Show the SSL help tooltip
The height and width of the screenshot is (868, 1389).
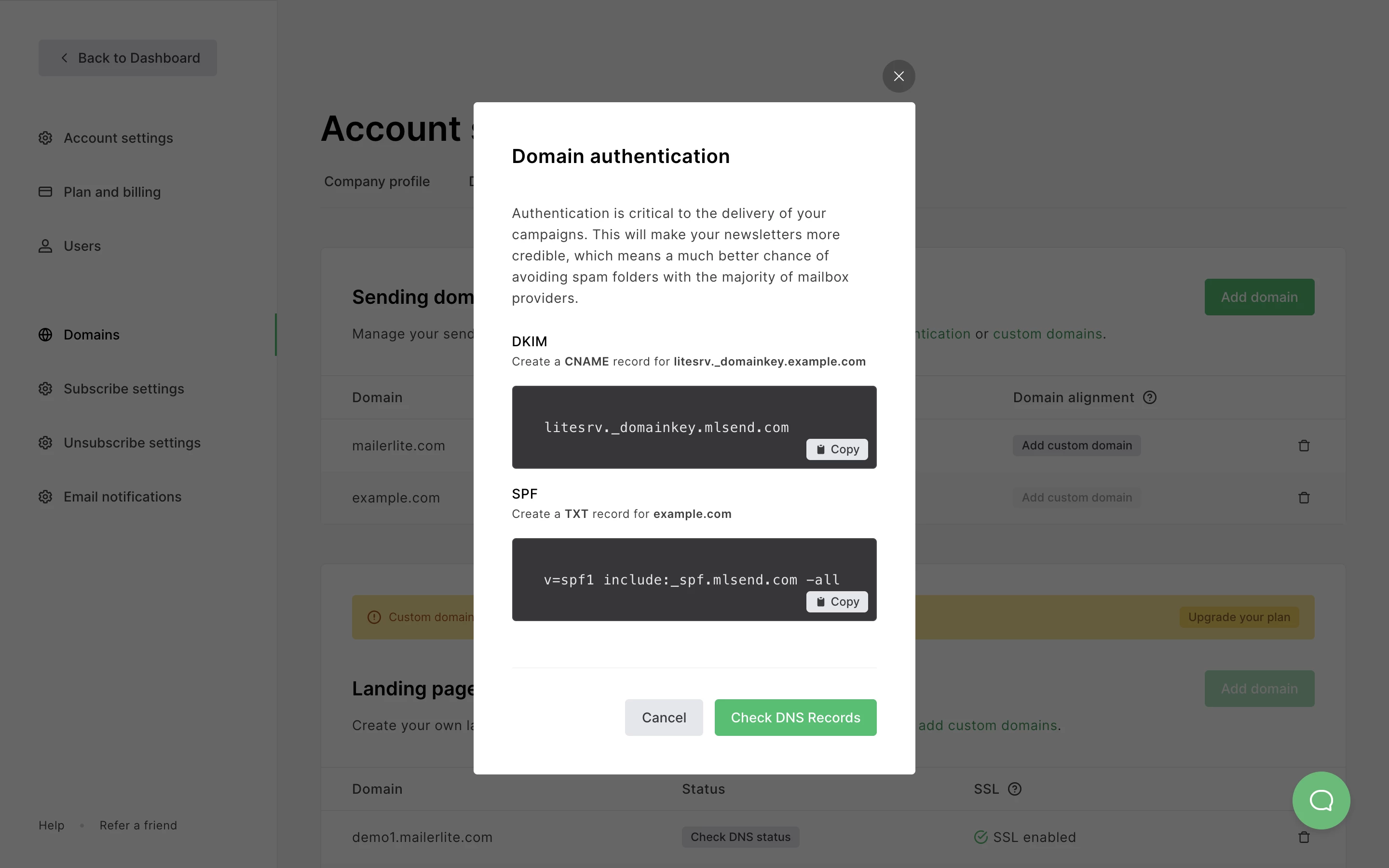coord(1014,789)
